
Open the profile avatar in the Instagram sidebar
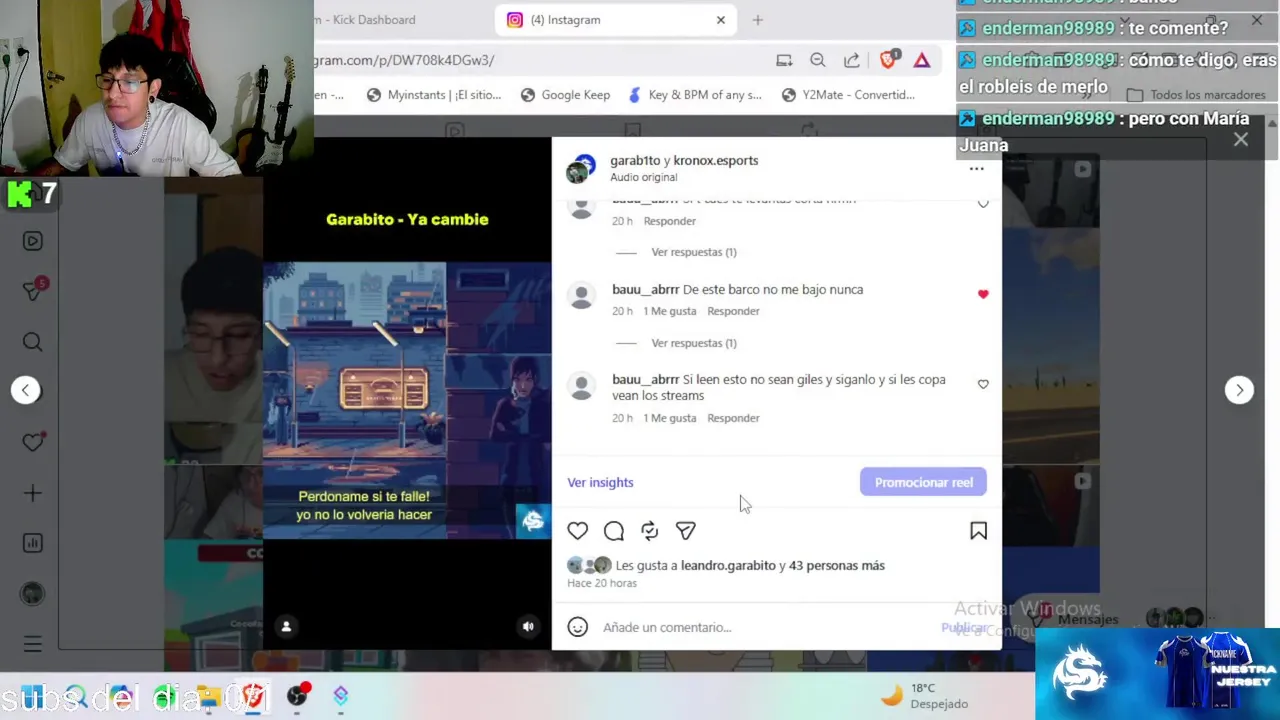tap(32, 593)
